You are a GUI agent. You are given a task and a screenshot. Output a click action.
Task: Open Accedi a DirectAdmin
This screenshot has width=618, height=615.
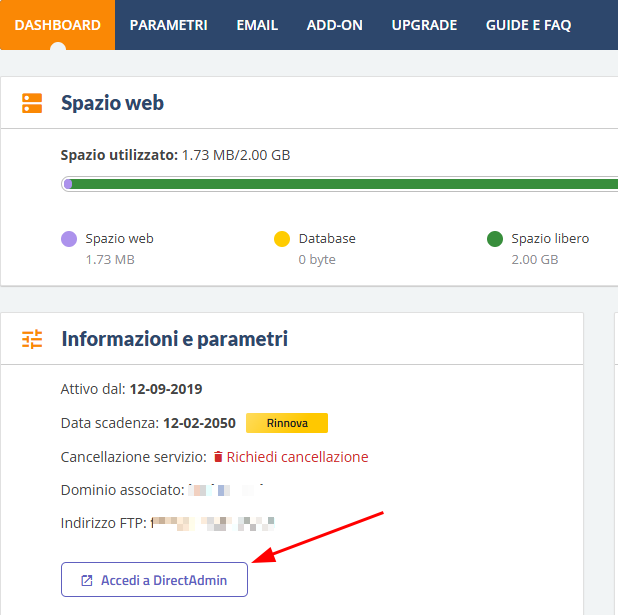154,580
